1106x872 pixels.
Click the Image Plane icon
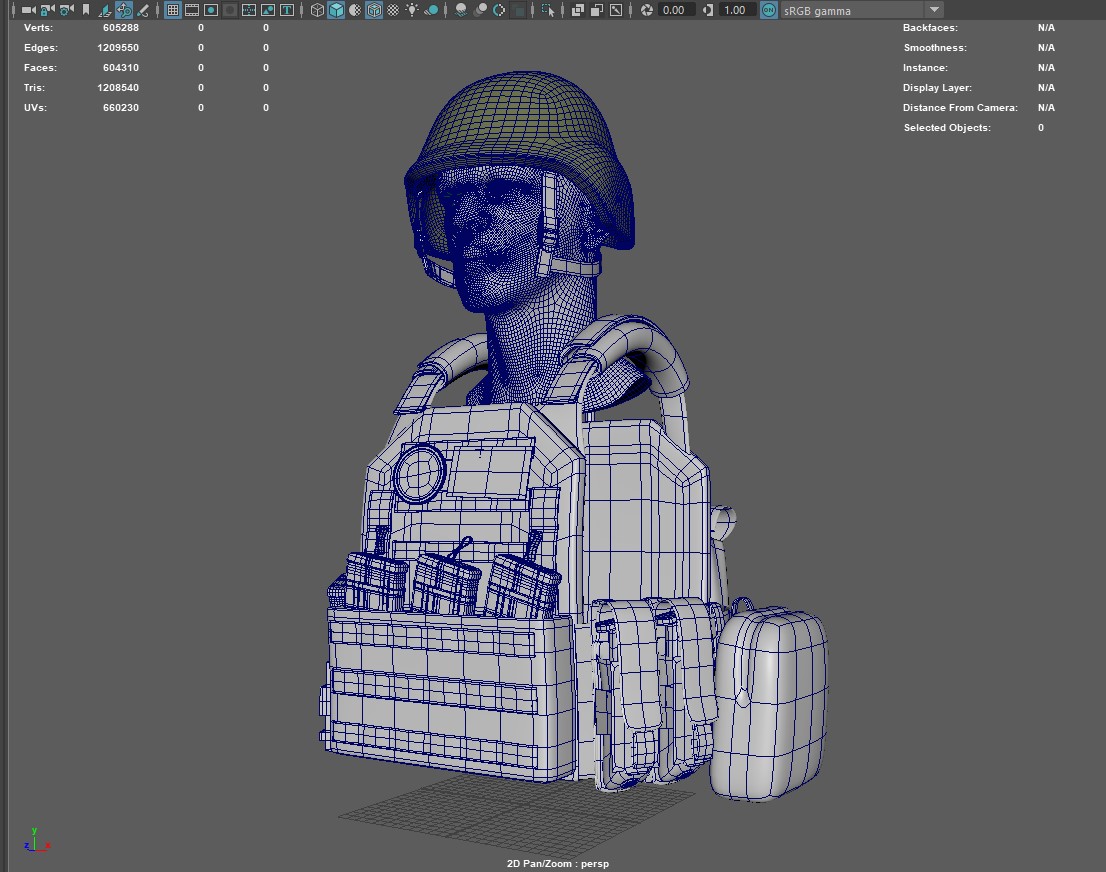(x=105, y=10)
